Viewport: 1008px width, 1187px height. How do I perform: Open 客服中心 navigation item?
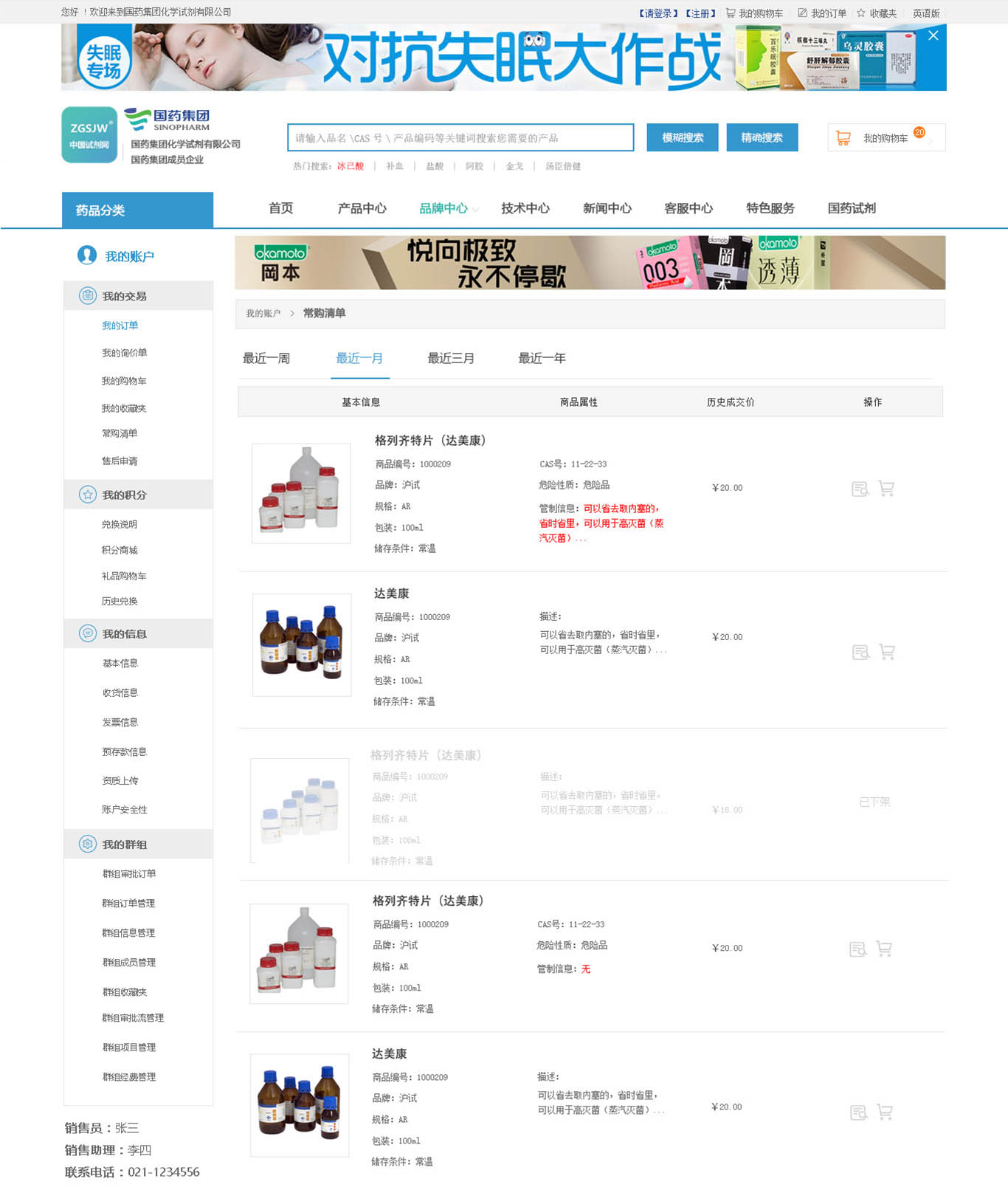point(688,208)
